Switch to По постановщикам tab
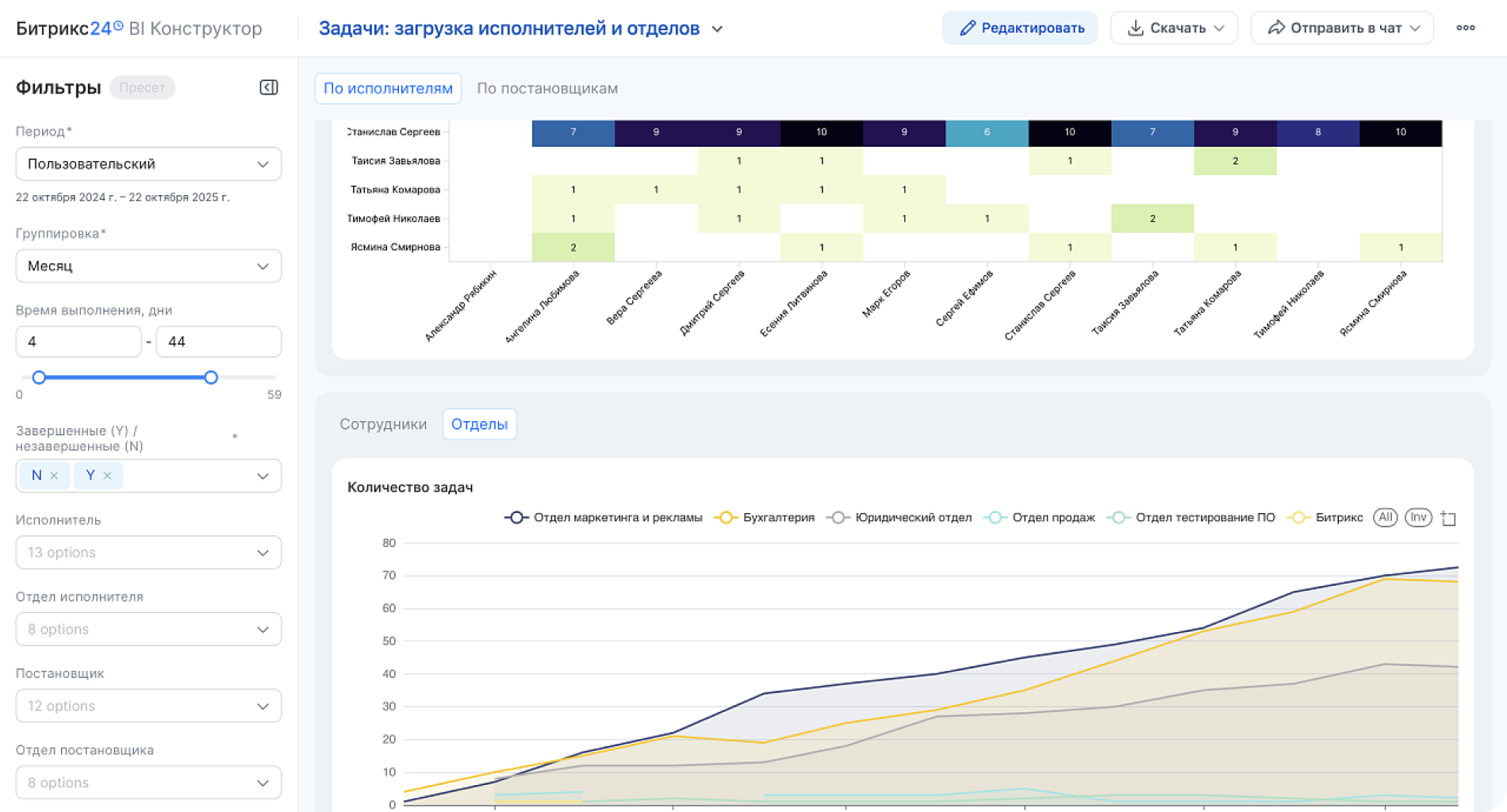1507x812 pixels. [x=546, y=89]
